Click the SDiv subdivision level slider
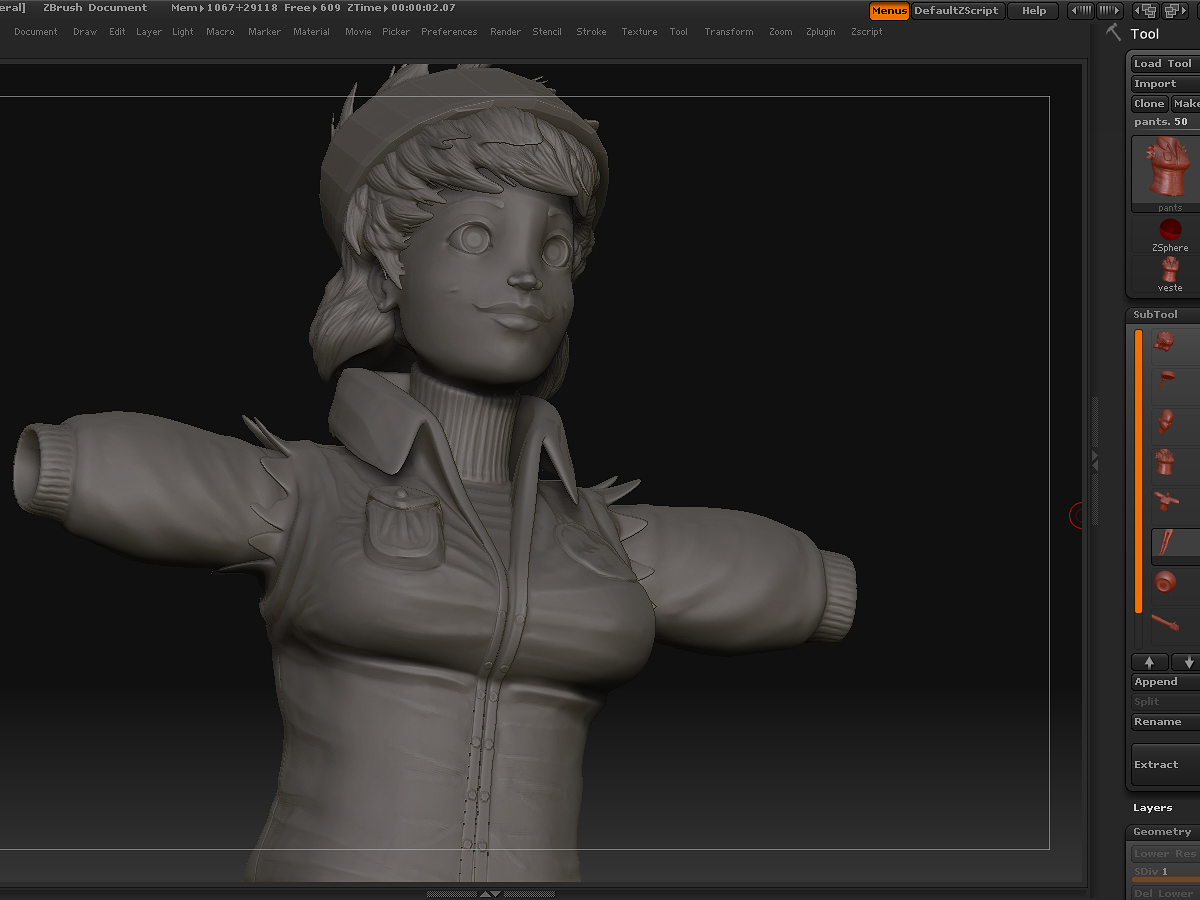 tap(1165, 873)
